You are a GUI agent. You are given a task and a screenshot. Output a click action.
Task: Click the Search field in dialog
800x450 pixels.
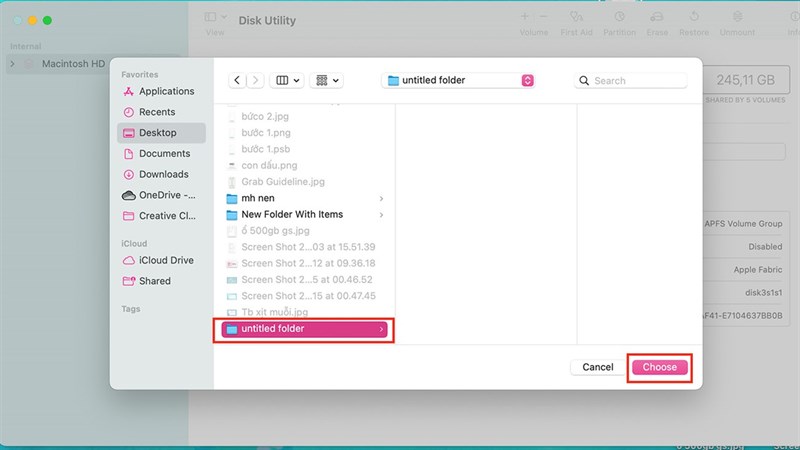click(631, 81)
